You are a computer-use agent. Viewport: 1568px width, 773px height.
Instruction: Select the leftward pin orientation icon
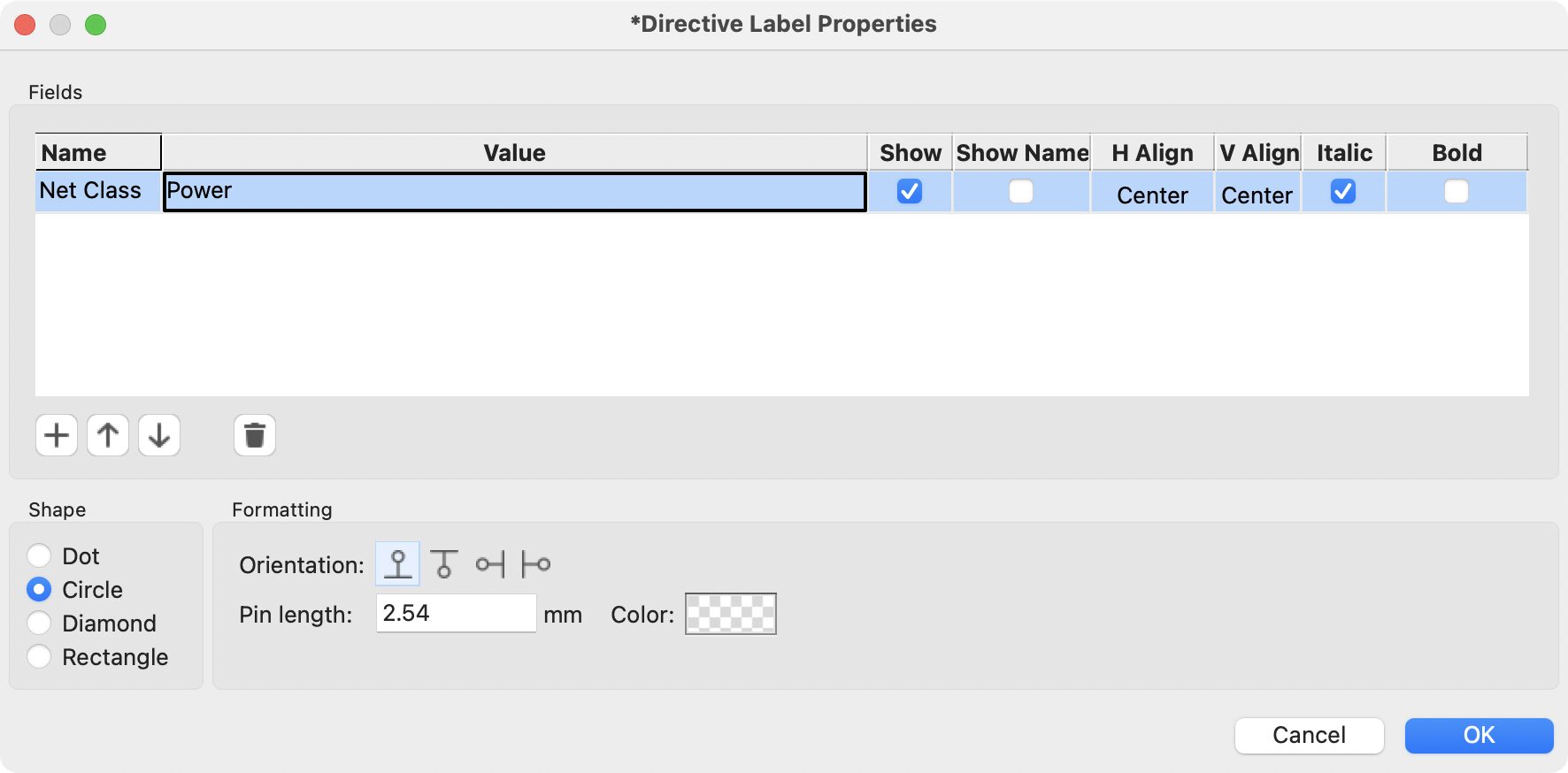pyautogui.click(x=490, y=563)
